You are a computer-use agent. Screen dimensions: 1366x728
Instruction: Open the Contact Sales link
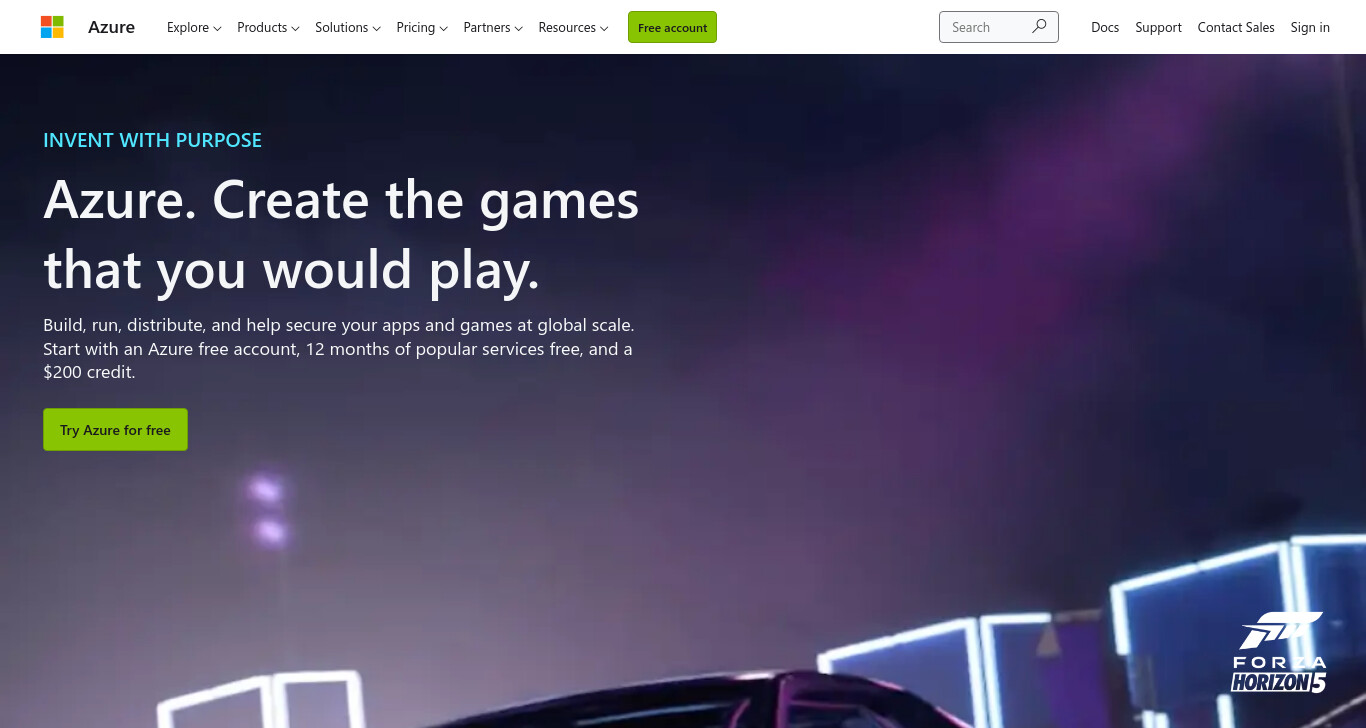1236,27
